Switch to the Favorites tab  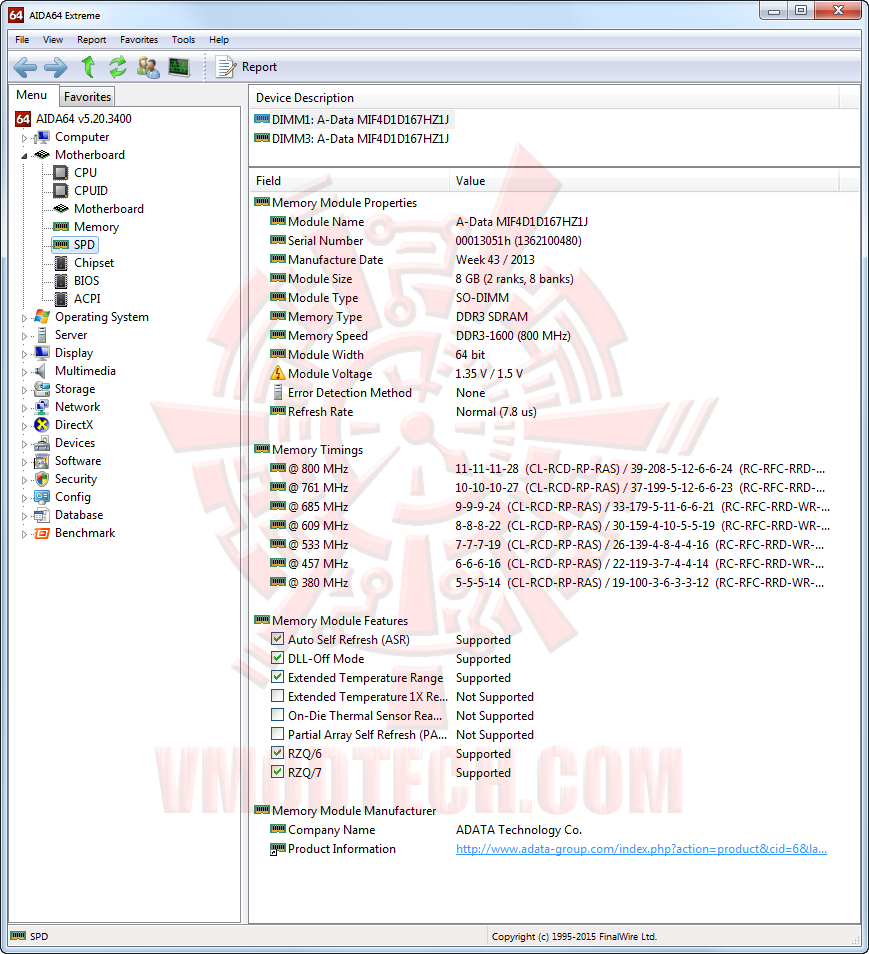(x=87, y=97)
